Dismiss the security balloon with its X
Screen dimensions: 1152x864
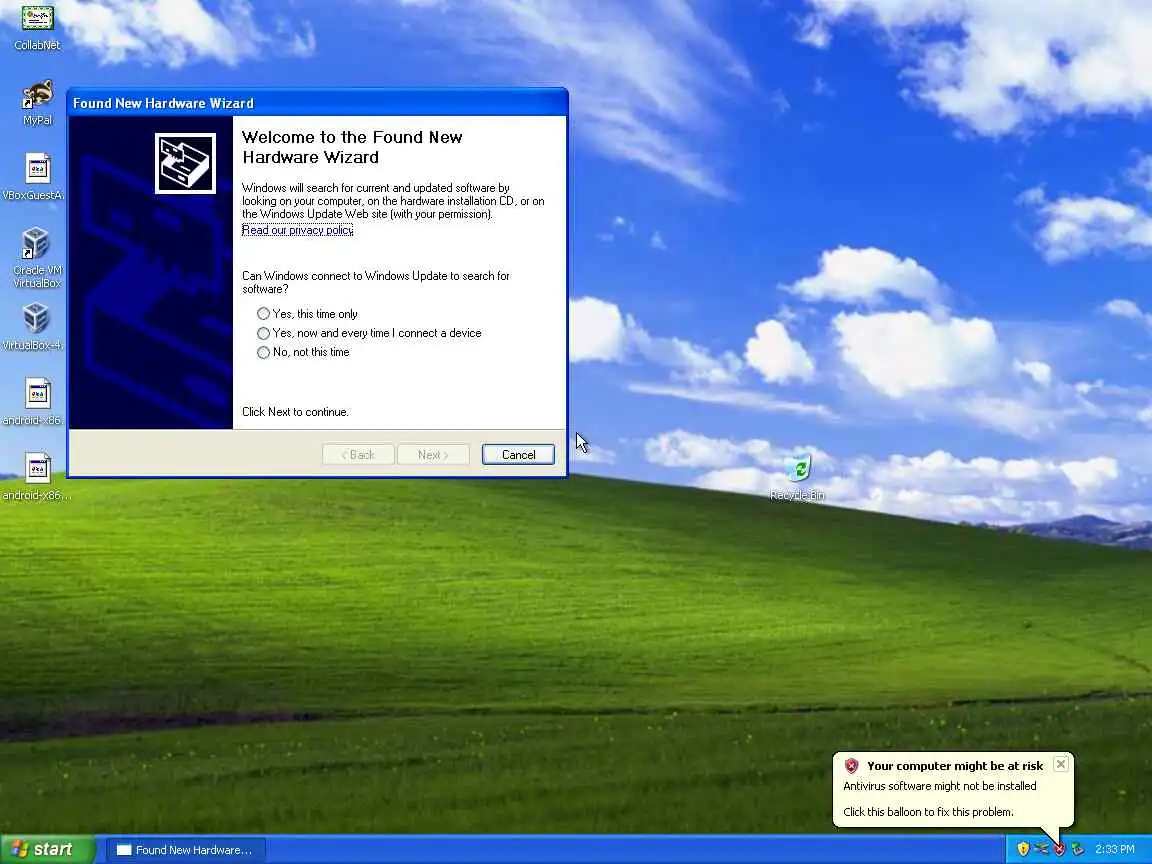(1060, 764)
